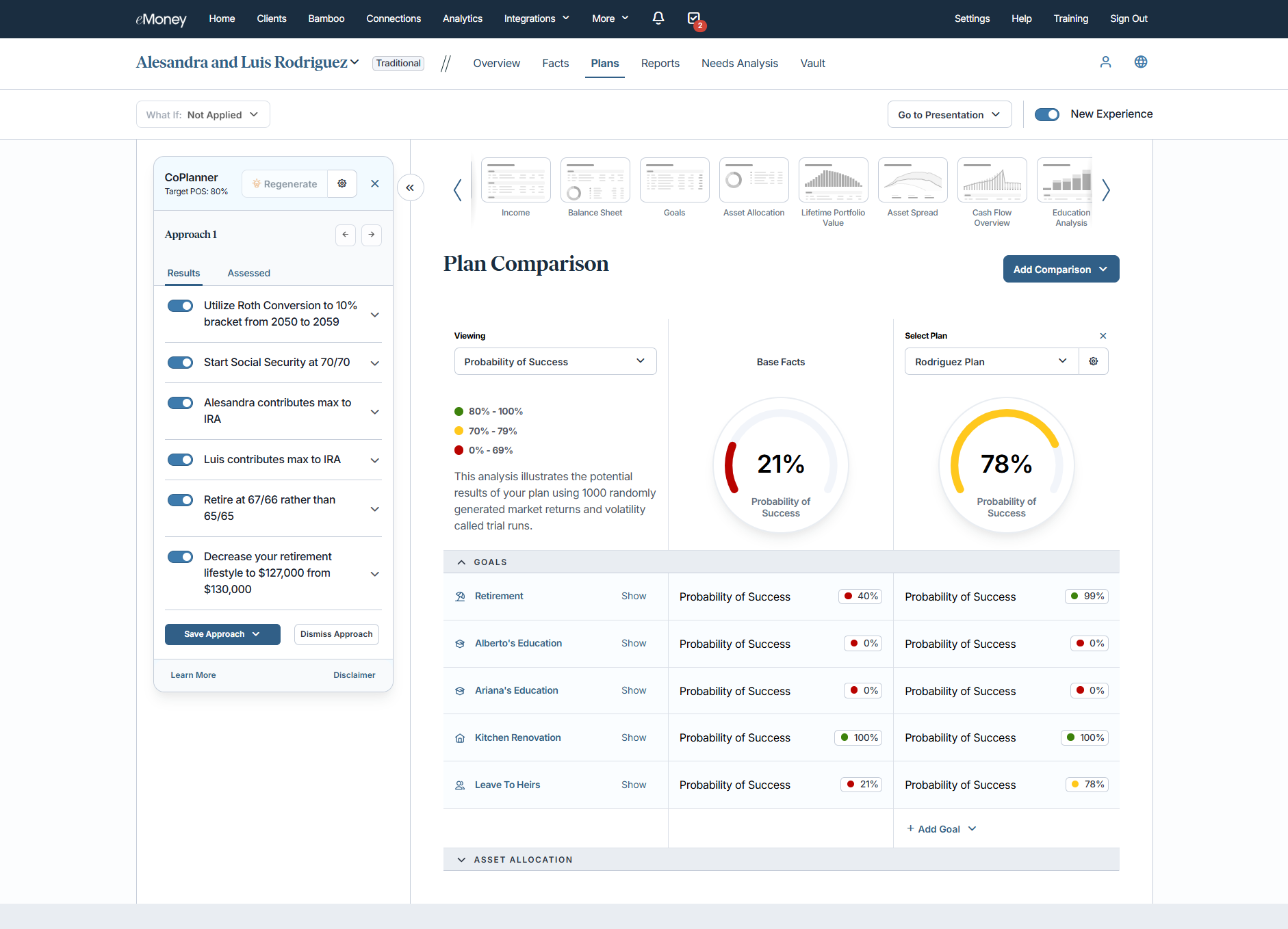Click the globe icon in client header
Image resolution: width=1288 pixels, height=929 pixels.
pyautogui.click(x=1141, y=62)
